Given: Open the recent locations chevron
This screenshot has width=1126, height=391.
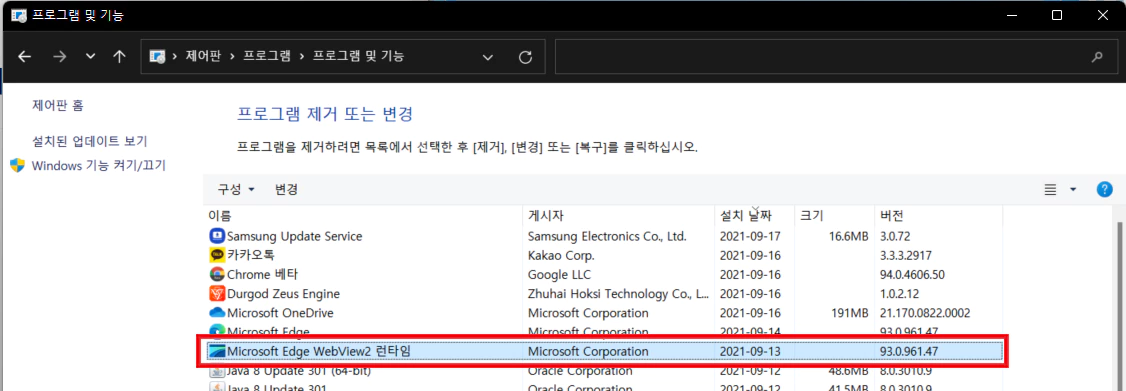Looking at the screenshot, I should (x=90, y=57).
